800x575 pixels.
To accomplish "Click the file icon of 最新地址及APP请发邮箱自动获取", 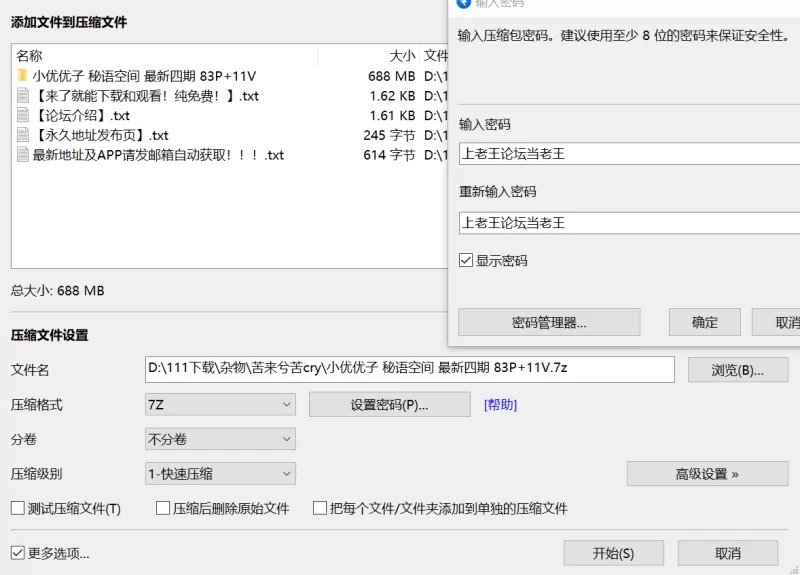I will (22, 155).
